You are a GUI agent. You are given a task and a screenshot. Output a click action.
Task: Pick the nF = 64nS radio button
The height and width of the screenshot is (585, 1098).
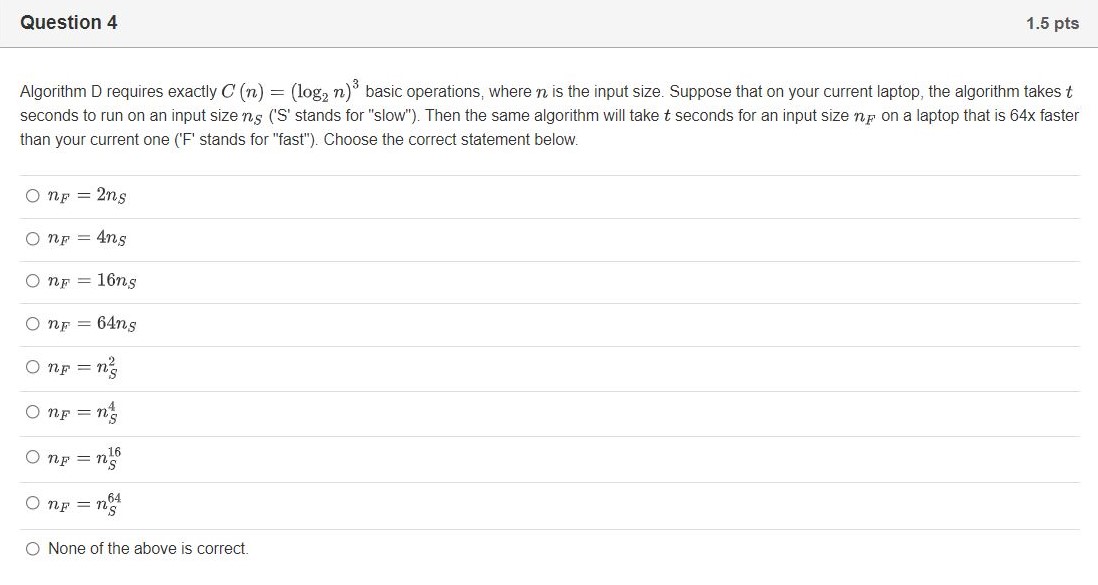[33, 324]
